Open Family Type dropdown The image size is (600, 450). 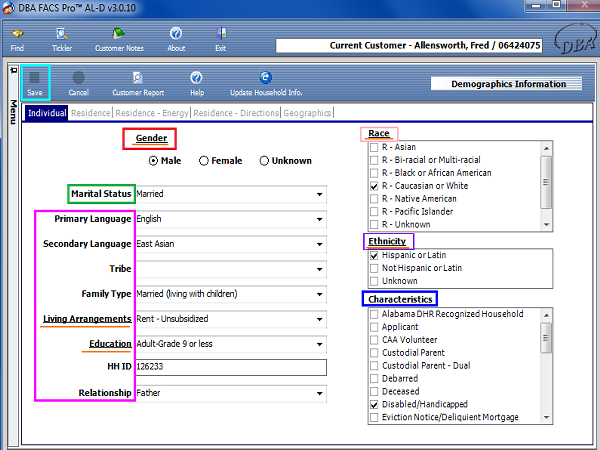click(x=320, y=294)
